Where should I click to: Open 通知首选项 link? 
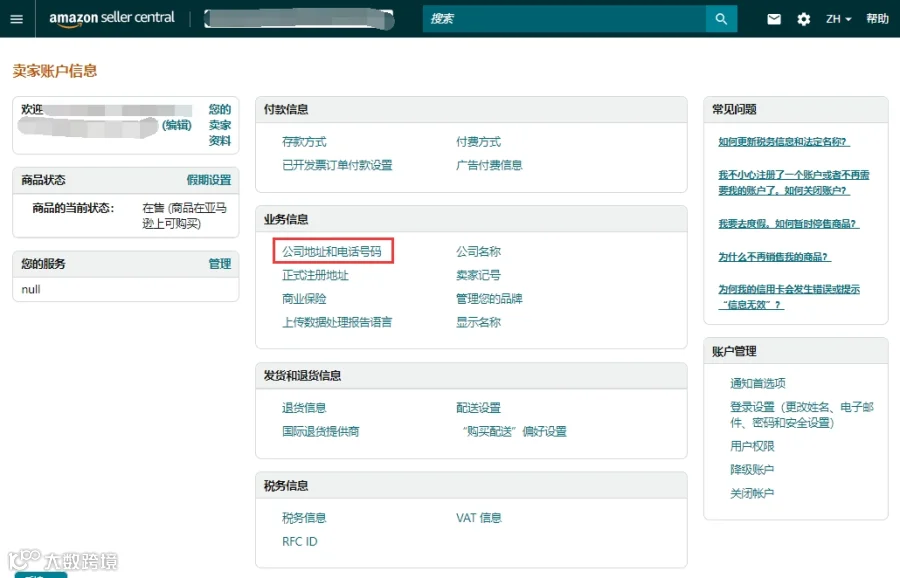758,383
